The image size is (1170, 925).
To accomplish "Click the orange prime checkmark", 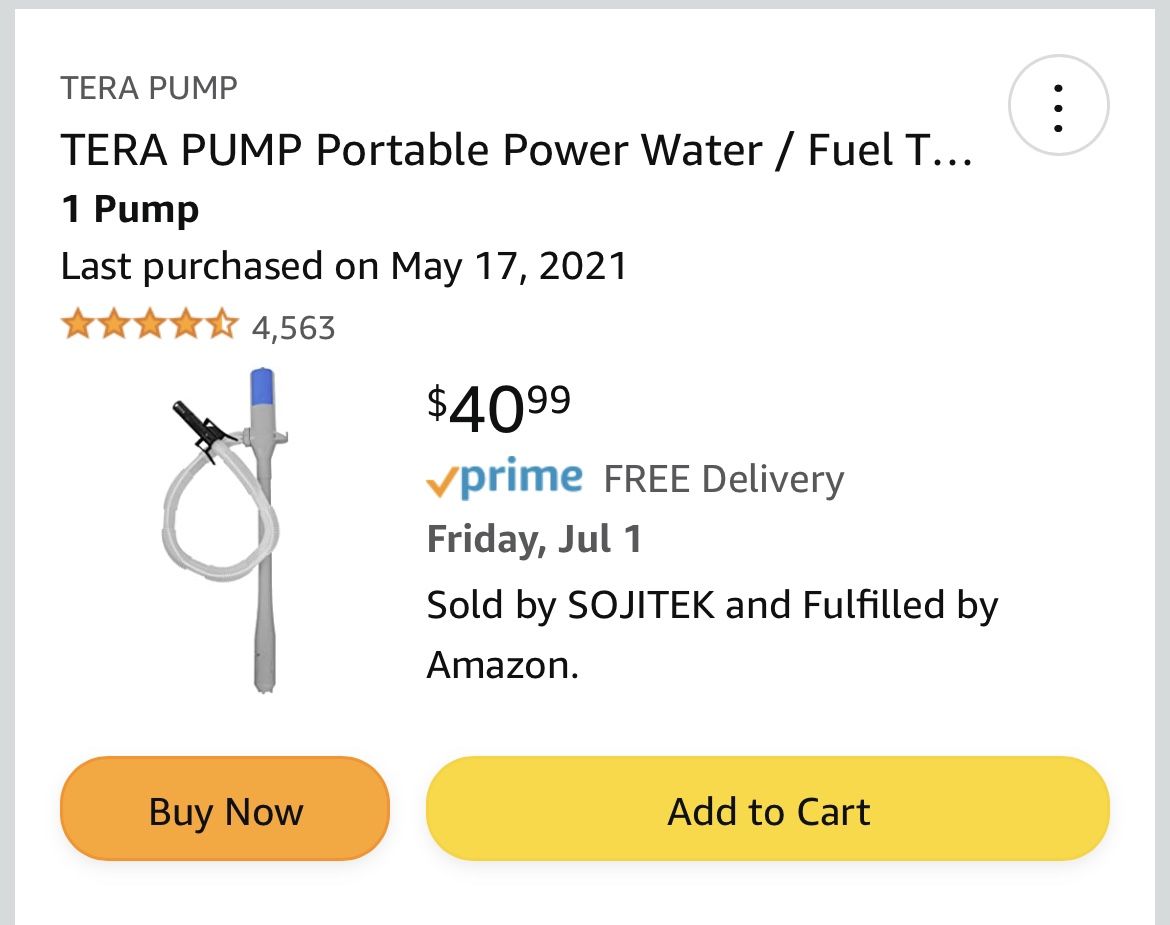I will tap(441, 484).
